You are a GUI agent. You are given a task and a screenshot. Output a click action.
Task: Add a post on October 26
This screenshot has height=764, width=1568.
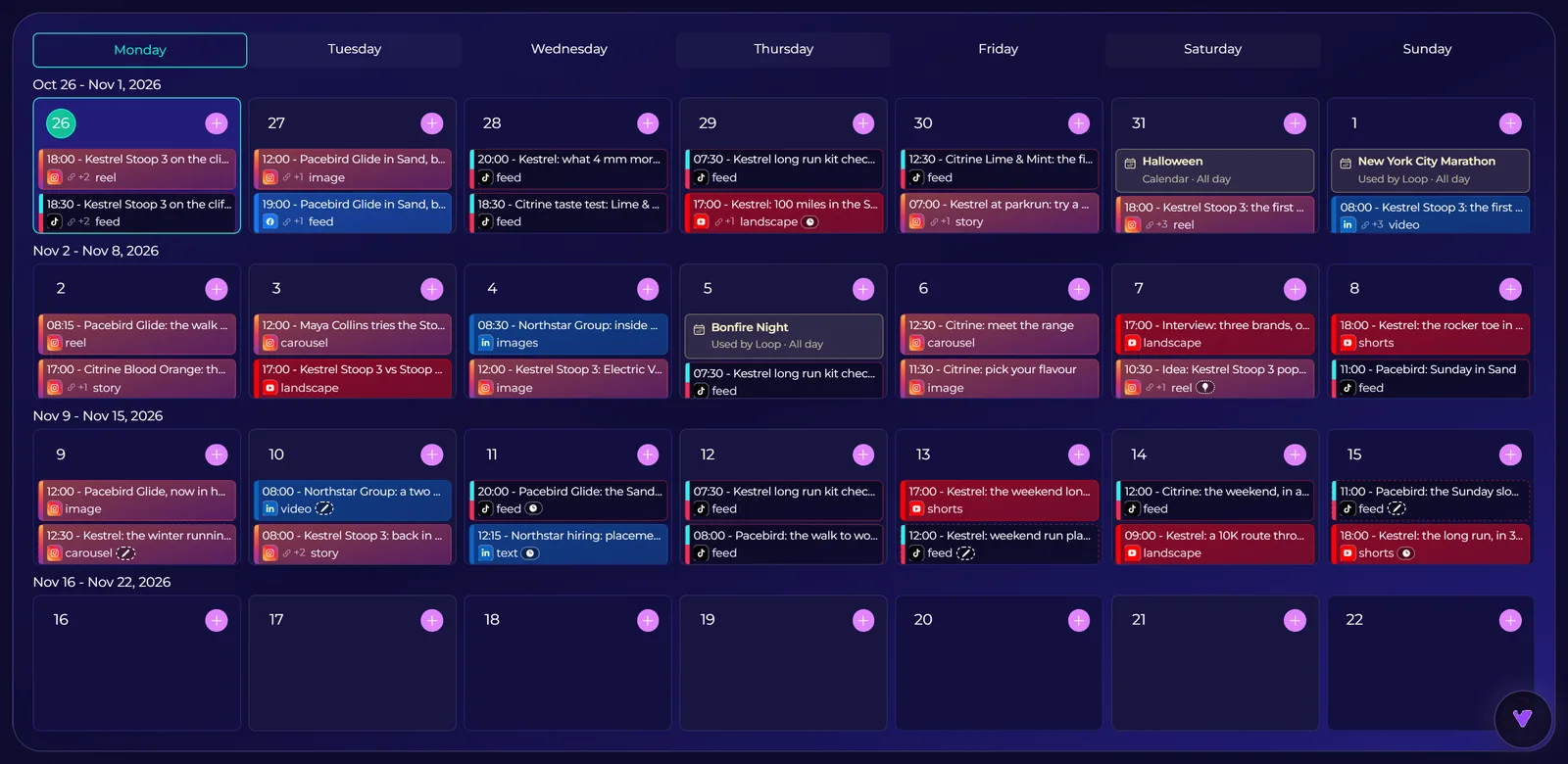point(217,123)
